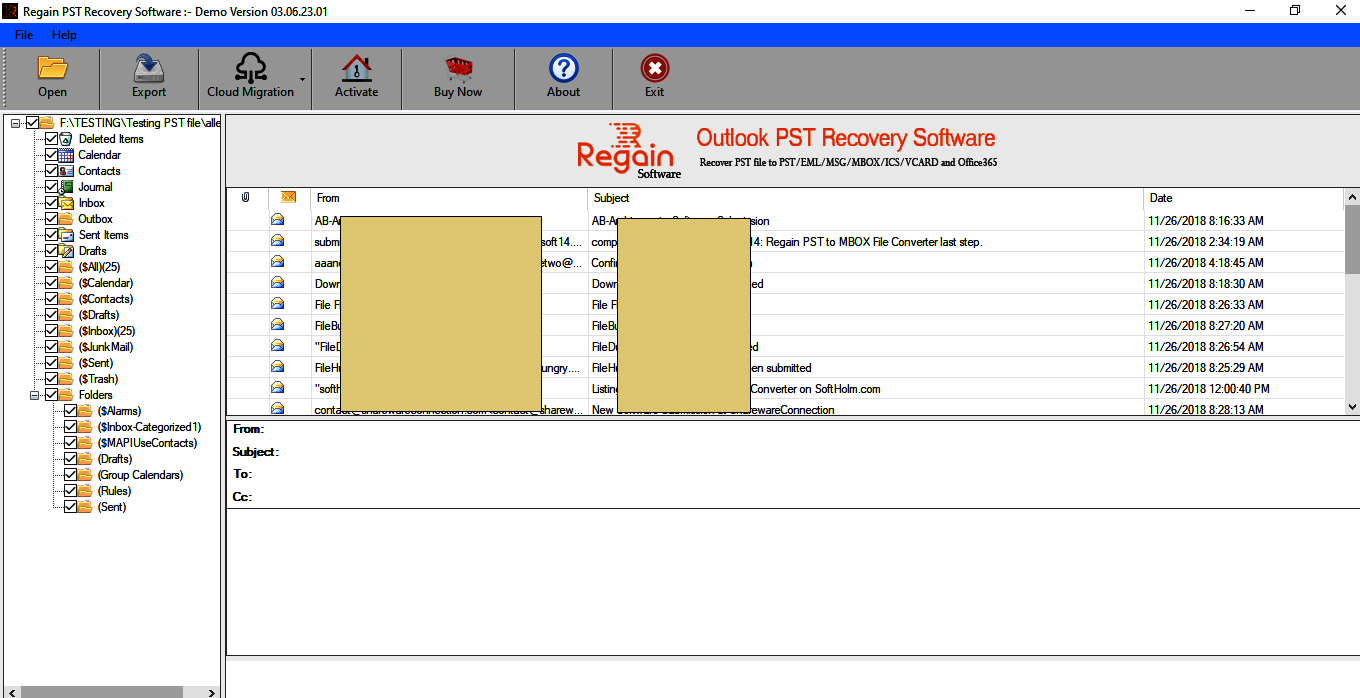Click the About question mark icon
1360x698 pixels.
(564, 68)
